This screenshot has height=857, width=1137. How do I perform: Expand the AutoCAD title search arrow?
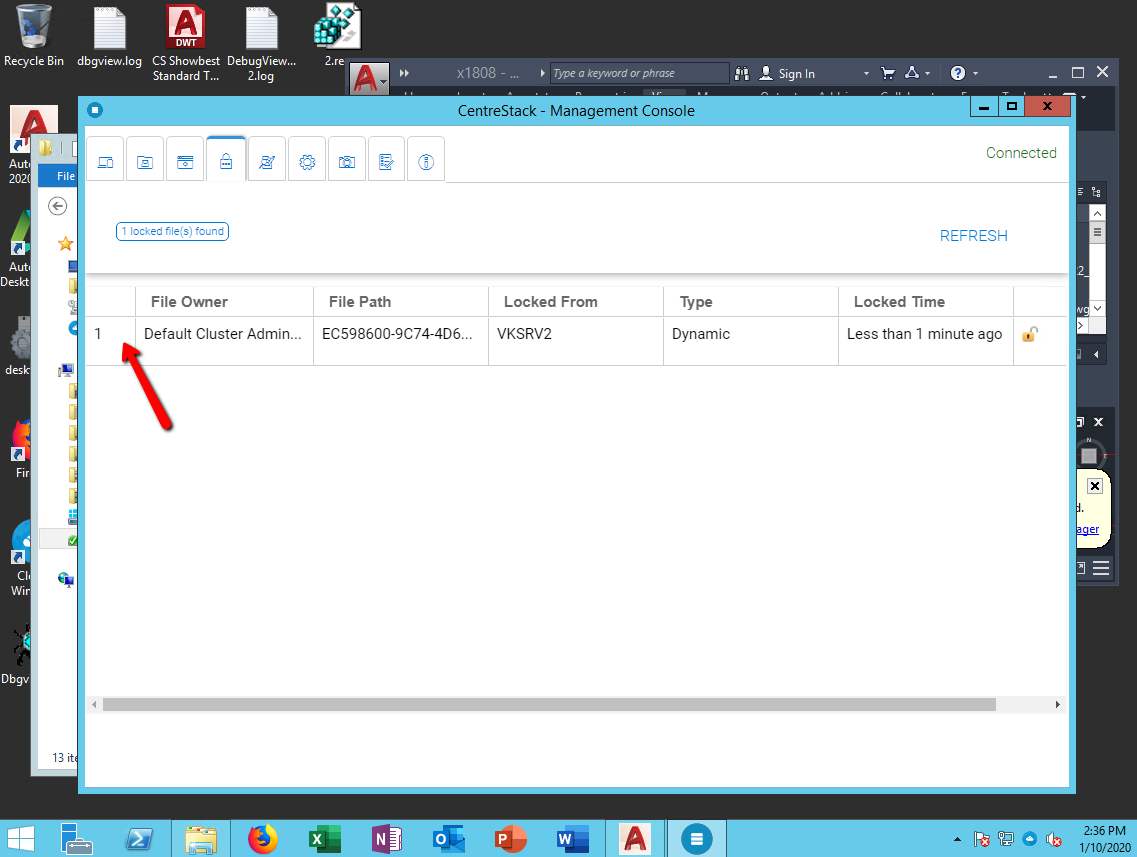click(542, 73)
